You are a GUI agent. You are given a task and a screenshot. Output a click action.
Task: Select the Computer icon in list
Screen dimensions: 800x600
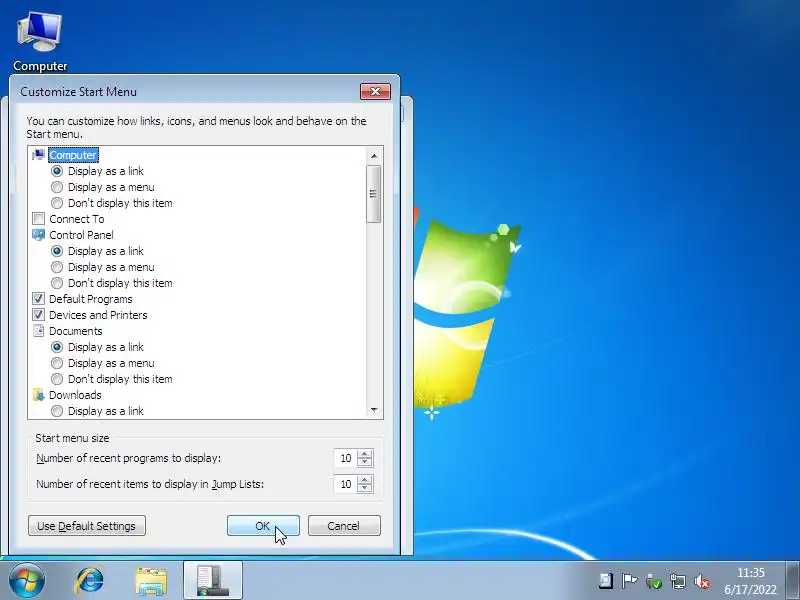(38, 155)
